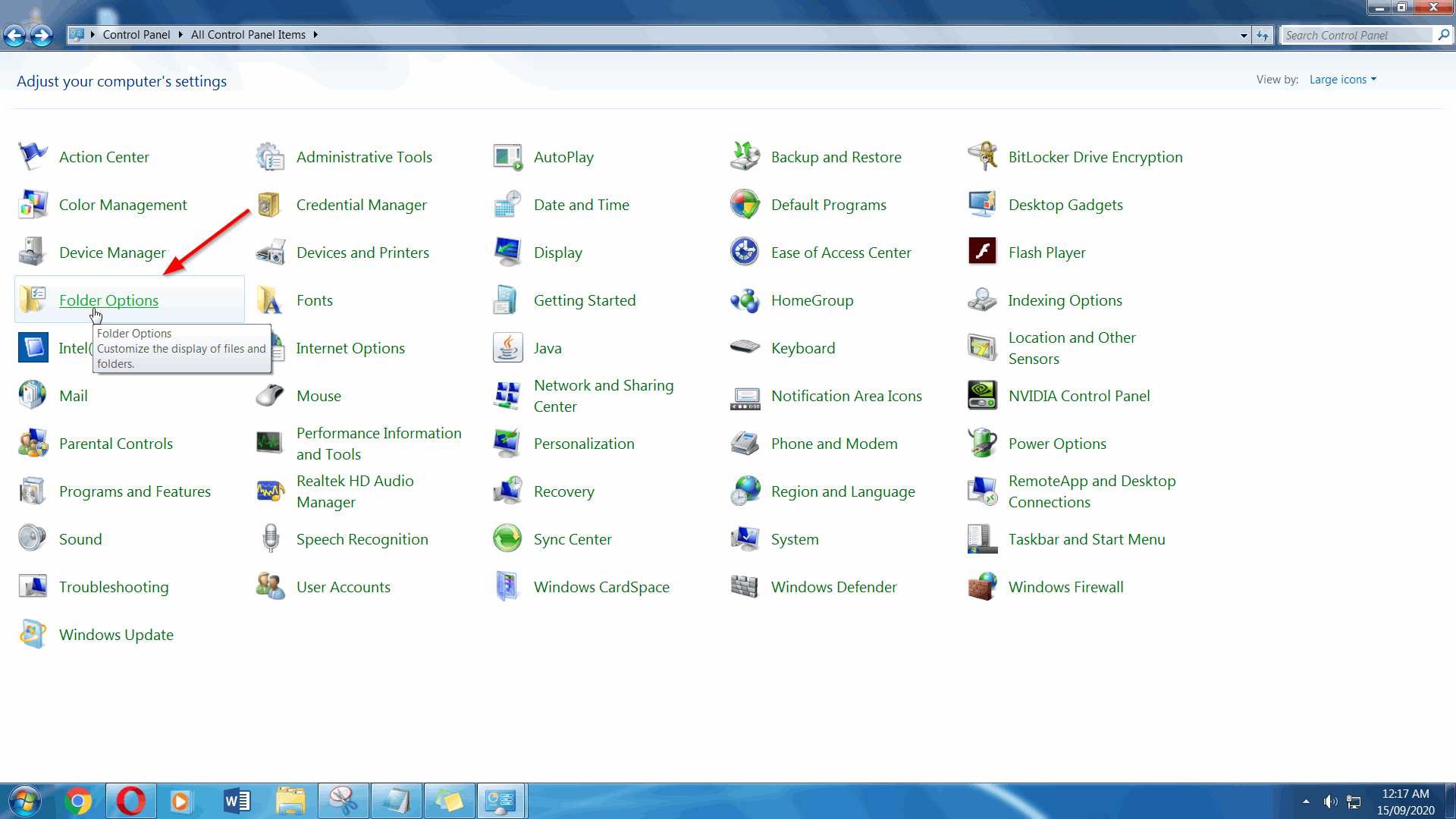Open the Display icon
This screenshot has width=1456, height=819.
pyautogui.click(x=507, y=253)
